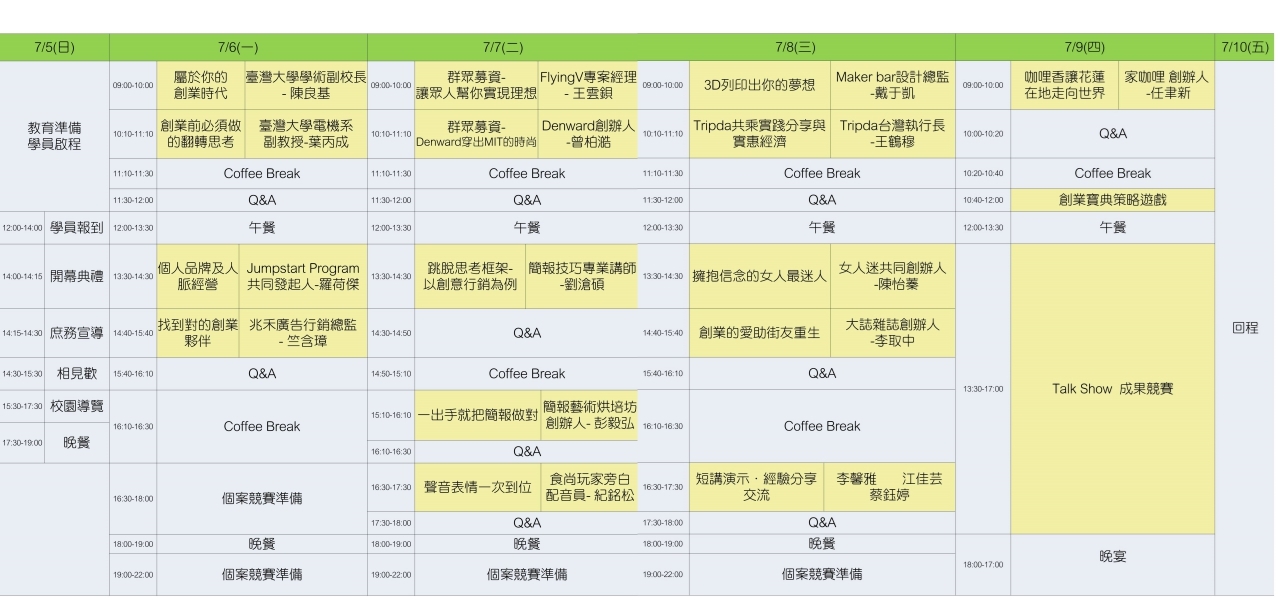
Task: Click the 開幕典禮 entry
Action: (76, 276)
